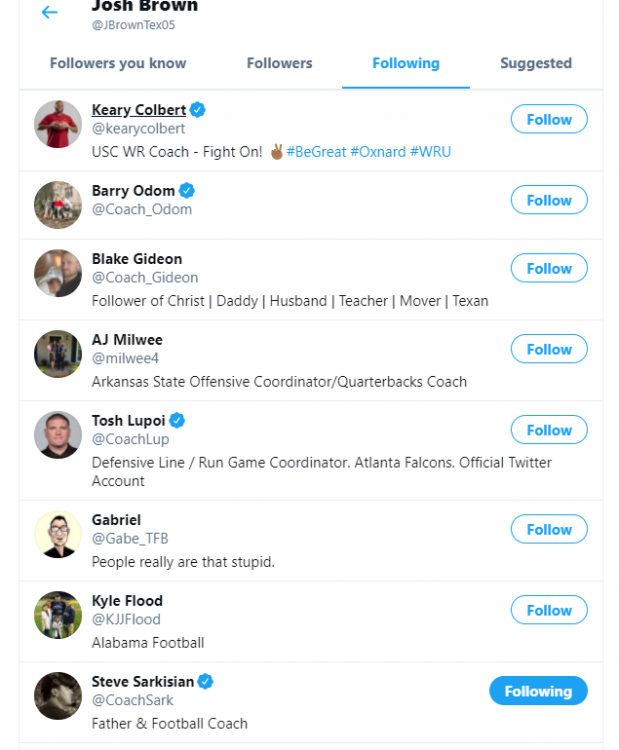Click the #Oxnard hashtag

pos(378,152)
